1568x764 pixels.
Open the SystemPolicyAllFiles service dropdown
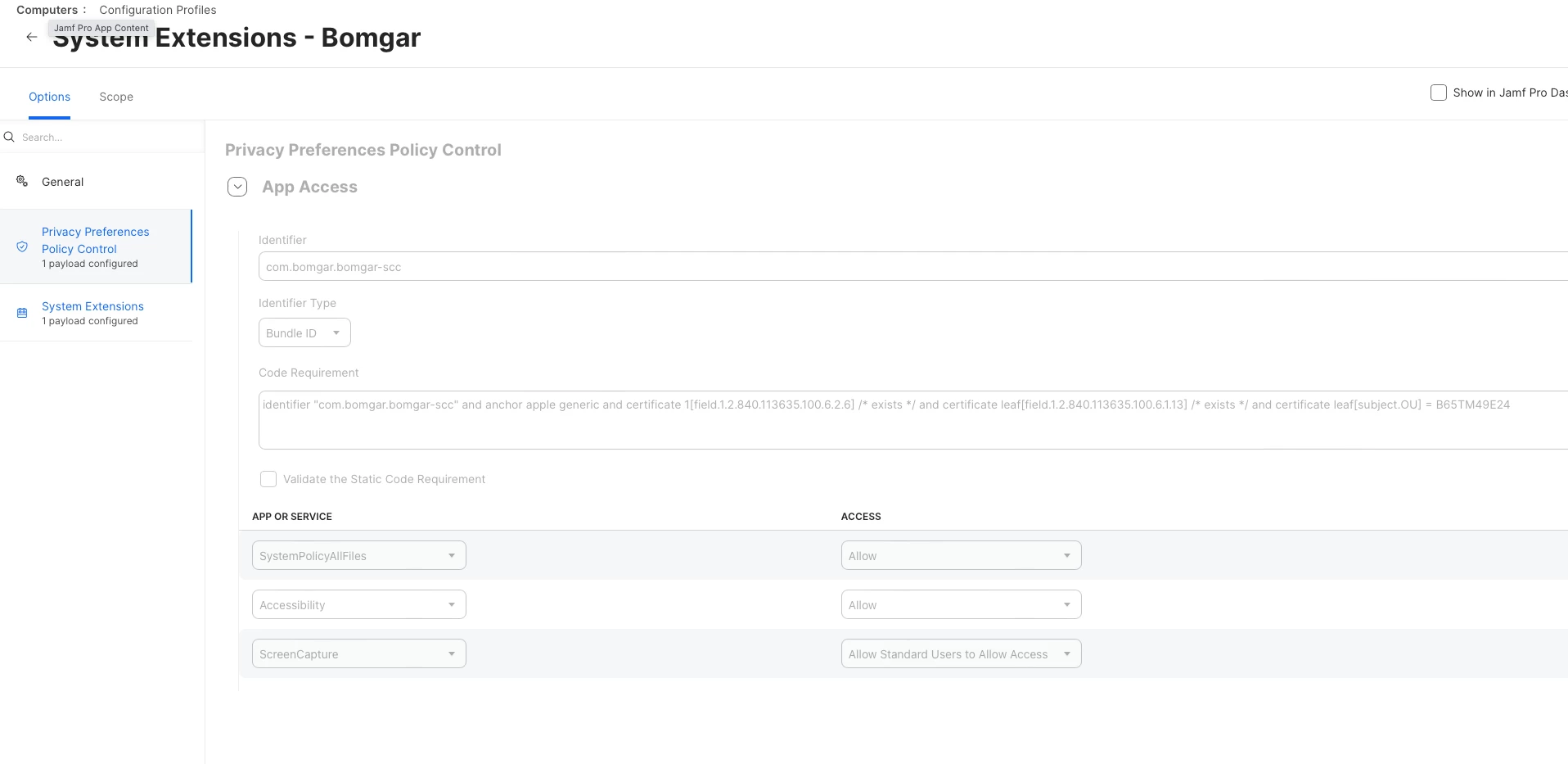click(x=359, y=555)
